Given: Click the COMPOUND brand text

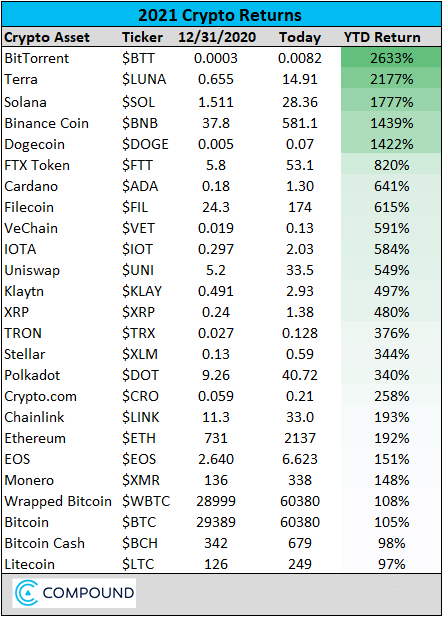Looking at the screenshot, I should [x=88, y=593].
